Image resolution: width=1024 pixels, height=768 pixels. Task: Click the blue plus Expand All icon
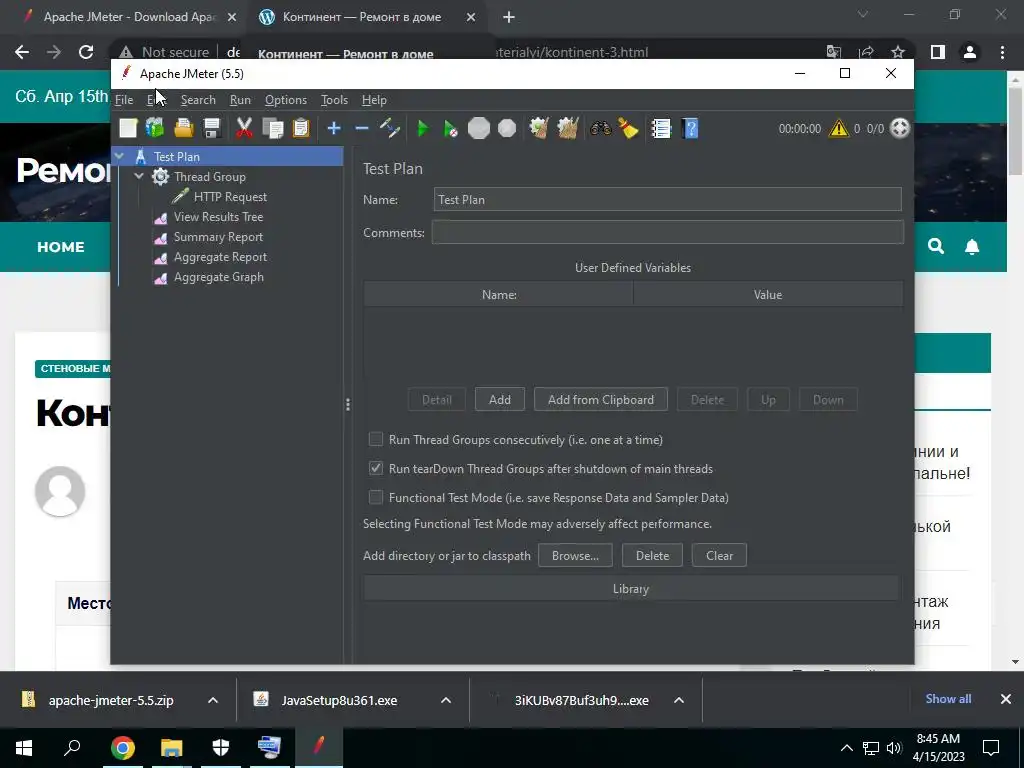(334, 128)
